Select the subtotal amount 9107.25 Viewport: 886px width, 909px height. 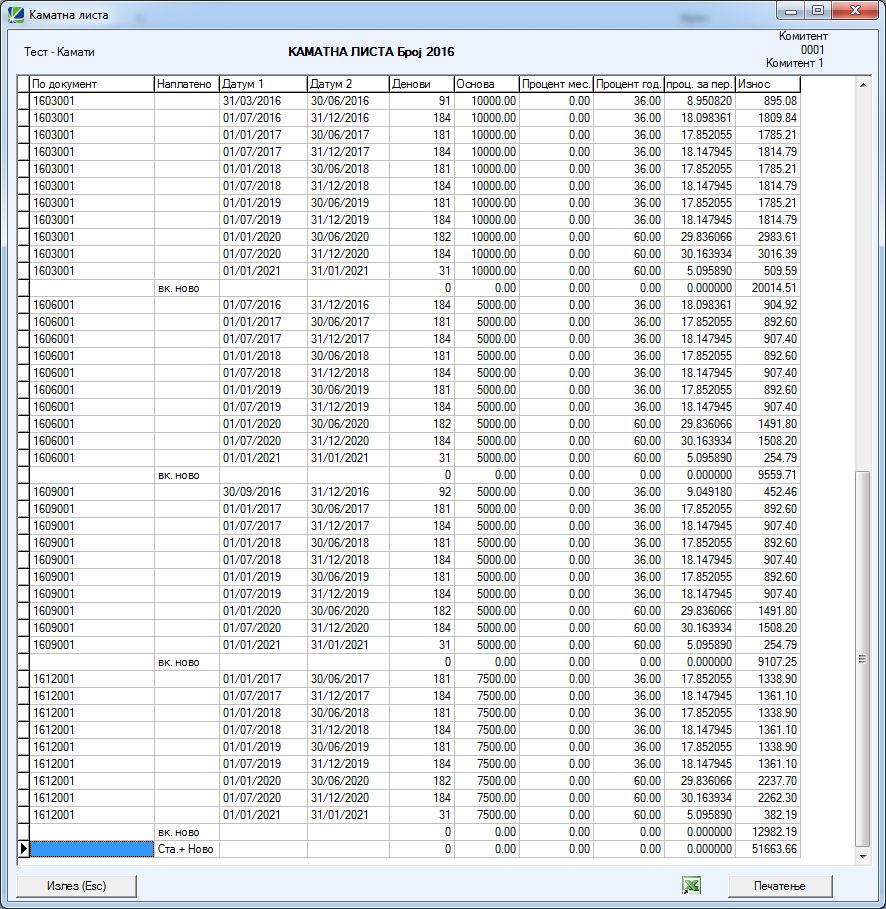coord(768,661)
